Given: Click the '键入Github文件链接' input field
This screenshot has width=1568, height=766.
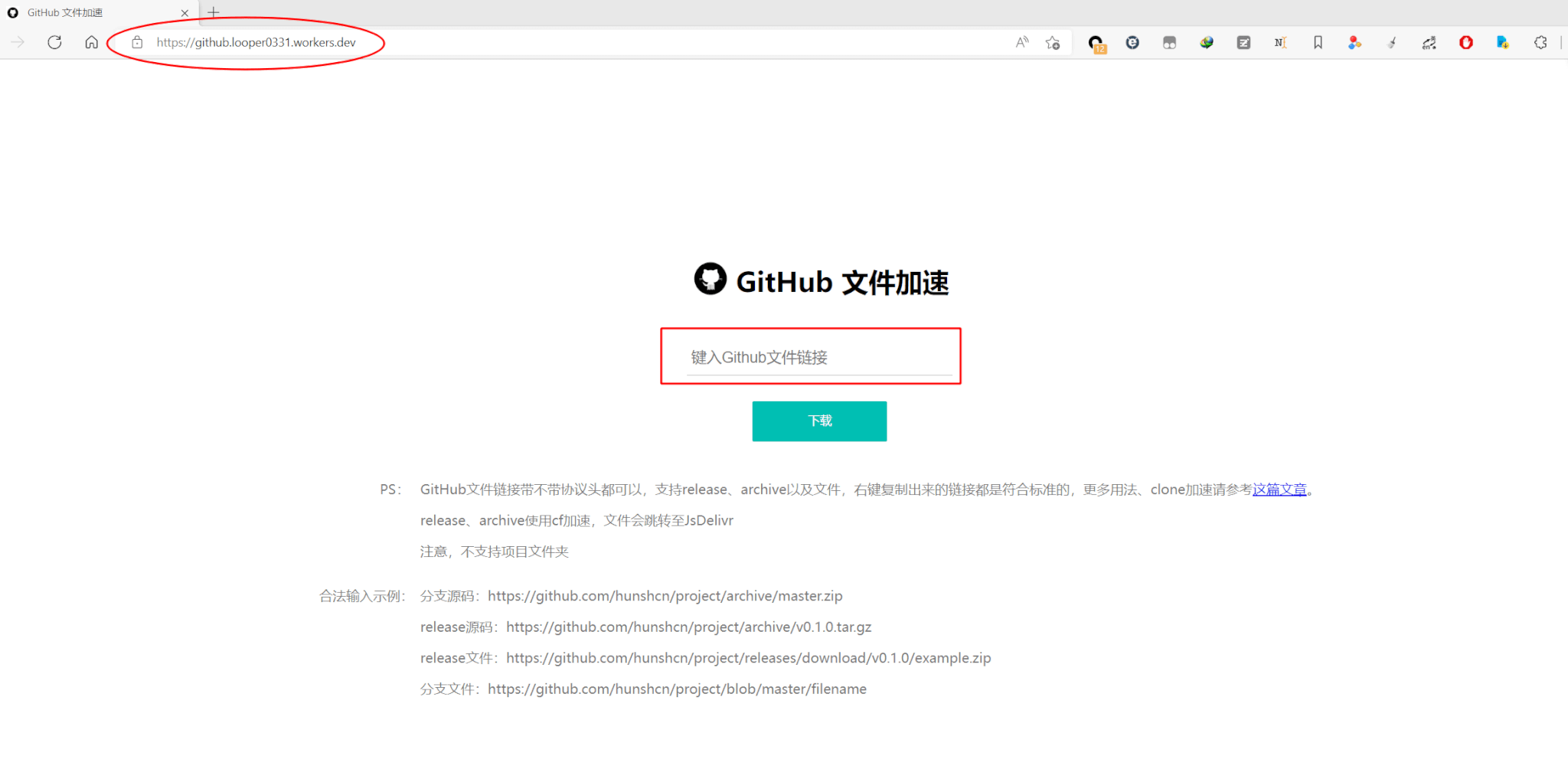Looking at the screenshot, I should tap(818, 357).
